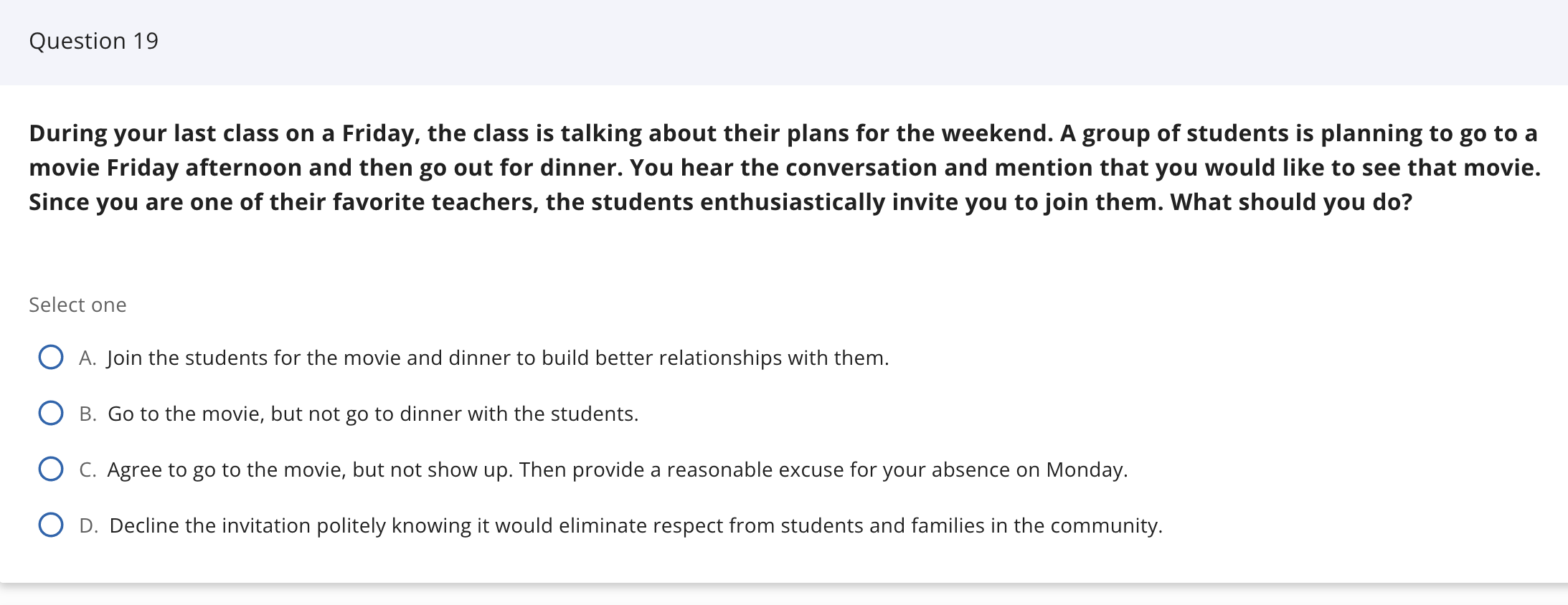Click the letter label 'D.' next to its circle
The image size is (1568, 605).
90,525
